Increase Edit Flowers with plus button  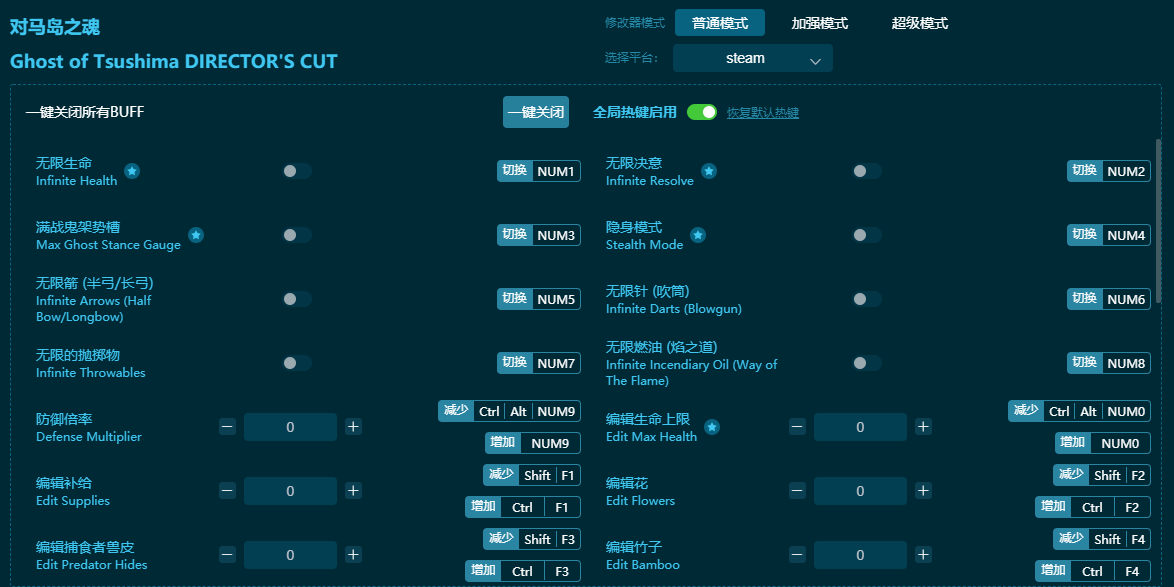pos(923,491)
